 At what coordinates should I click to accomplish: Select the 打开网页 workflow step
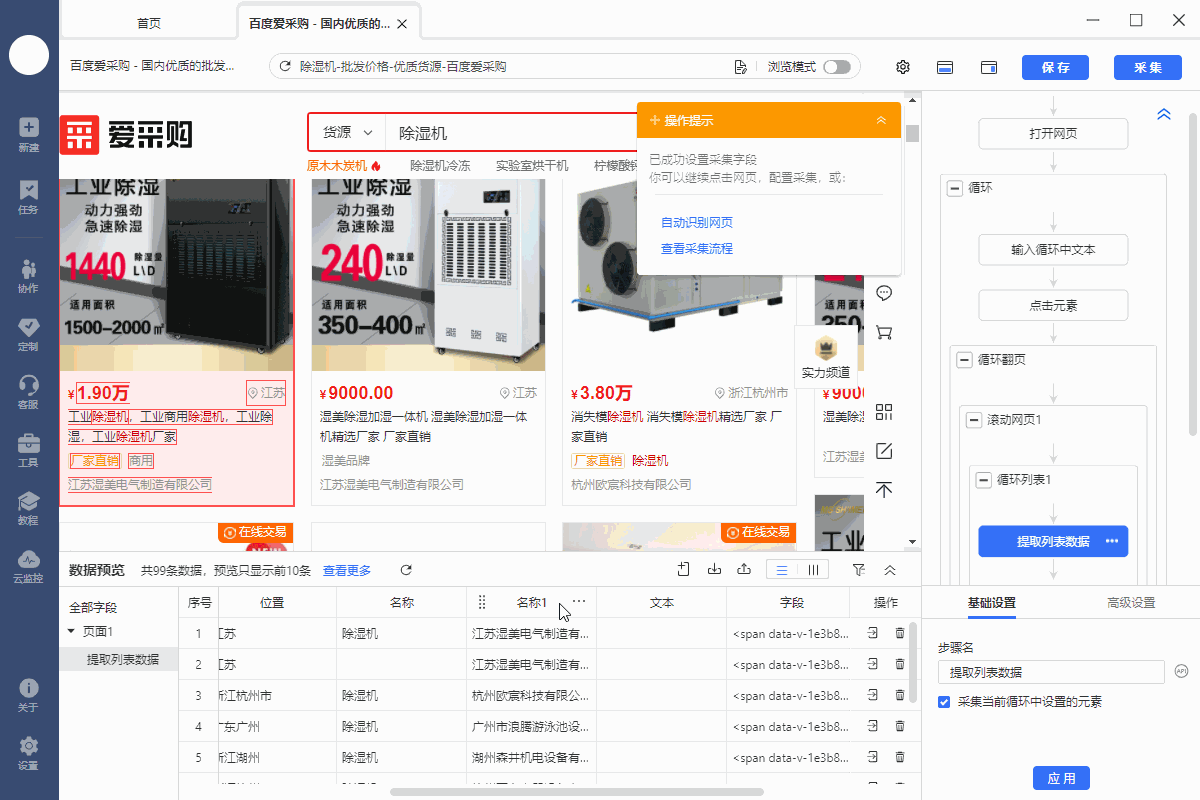pyautogui.click(x=1053, y=133)
